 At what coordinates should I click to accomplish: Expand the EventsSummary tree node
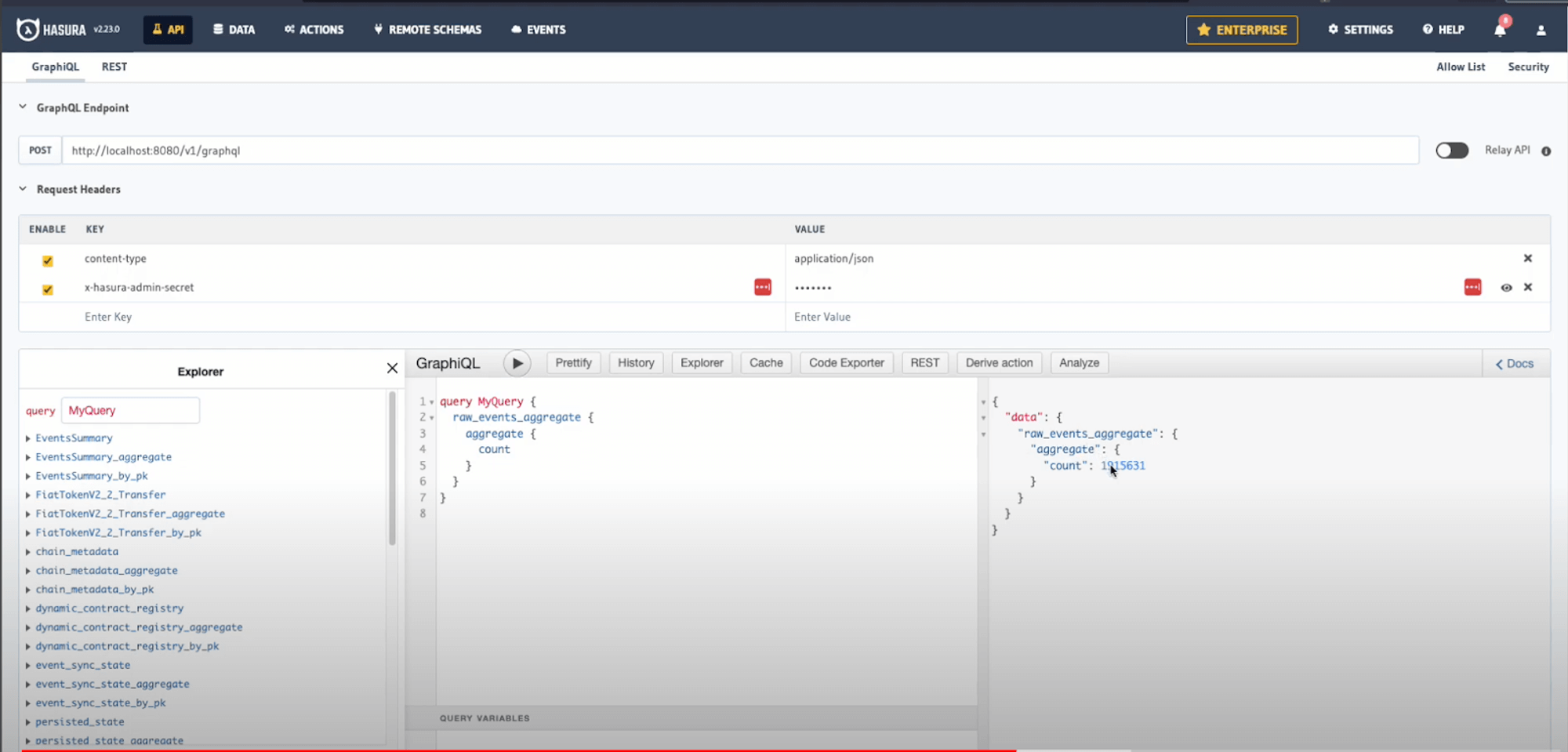tap(28, 438)
